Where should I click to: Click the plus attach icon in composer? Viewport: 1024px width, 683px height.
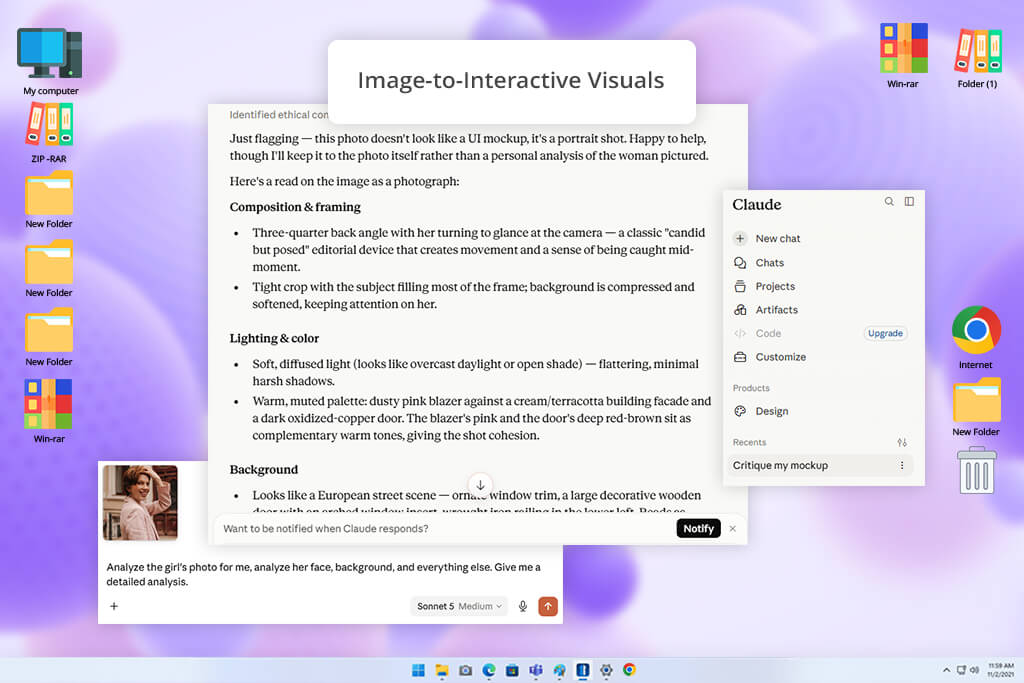point(114,606)
